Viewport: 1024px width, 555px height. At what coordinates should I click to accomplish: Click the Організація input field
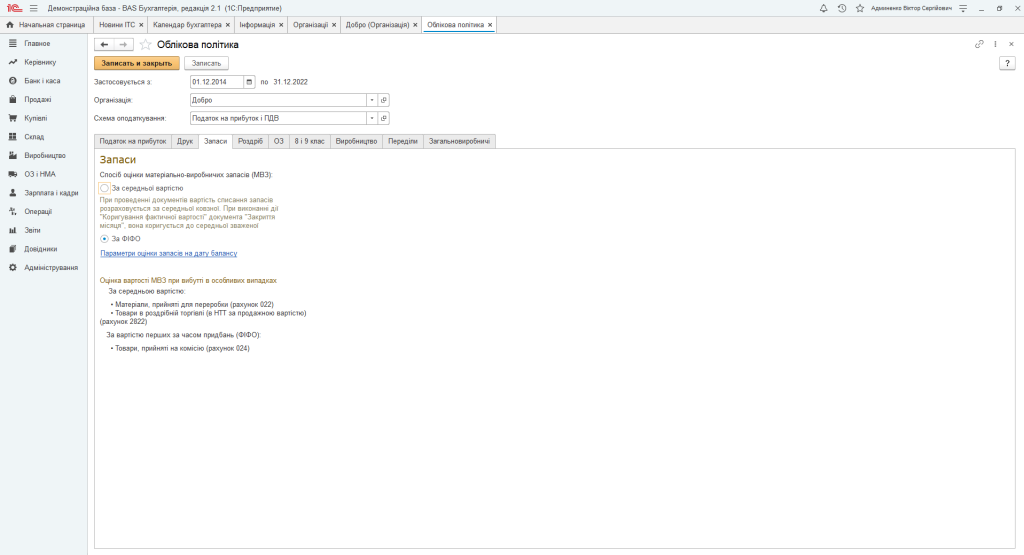coord(278,100)
